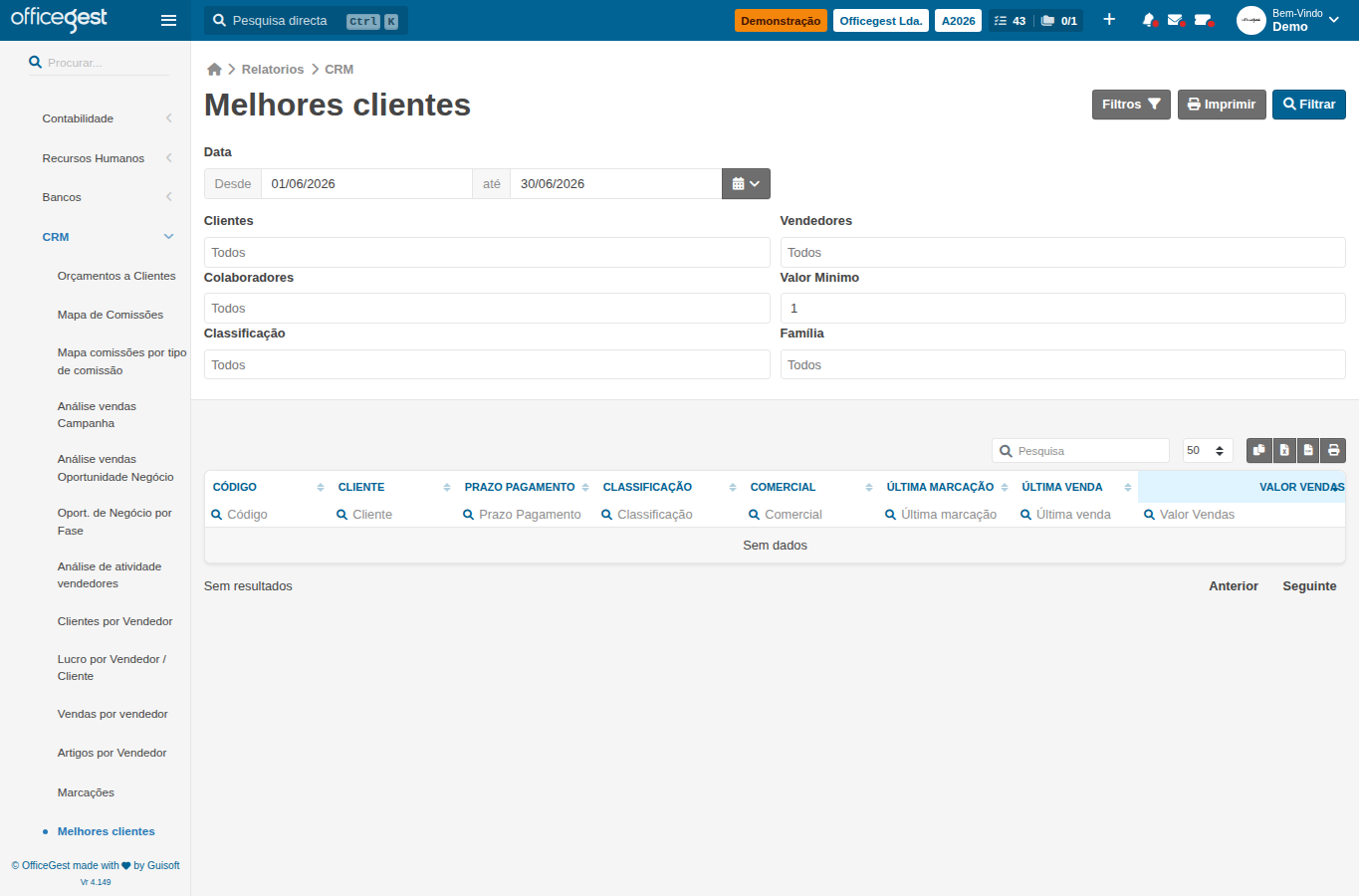Copy table data with copy icon
Viewport: 1359px width, 896px height.
coord(1259,450)
